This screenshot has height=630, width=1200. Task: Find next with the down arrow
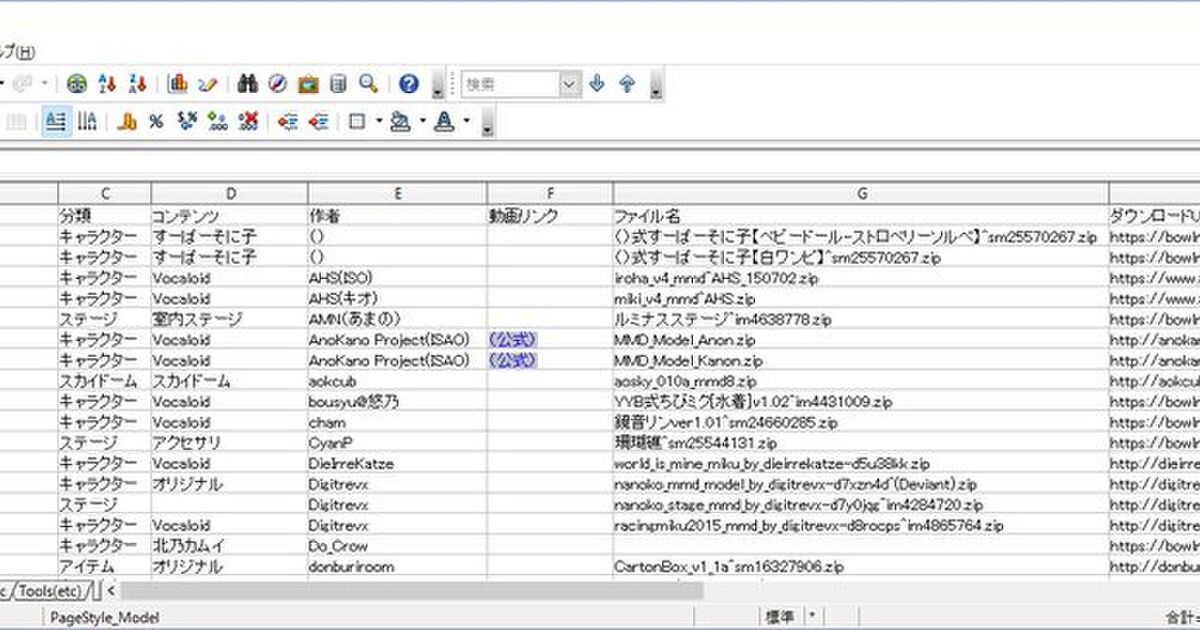(x=597, y=84)
